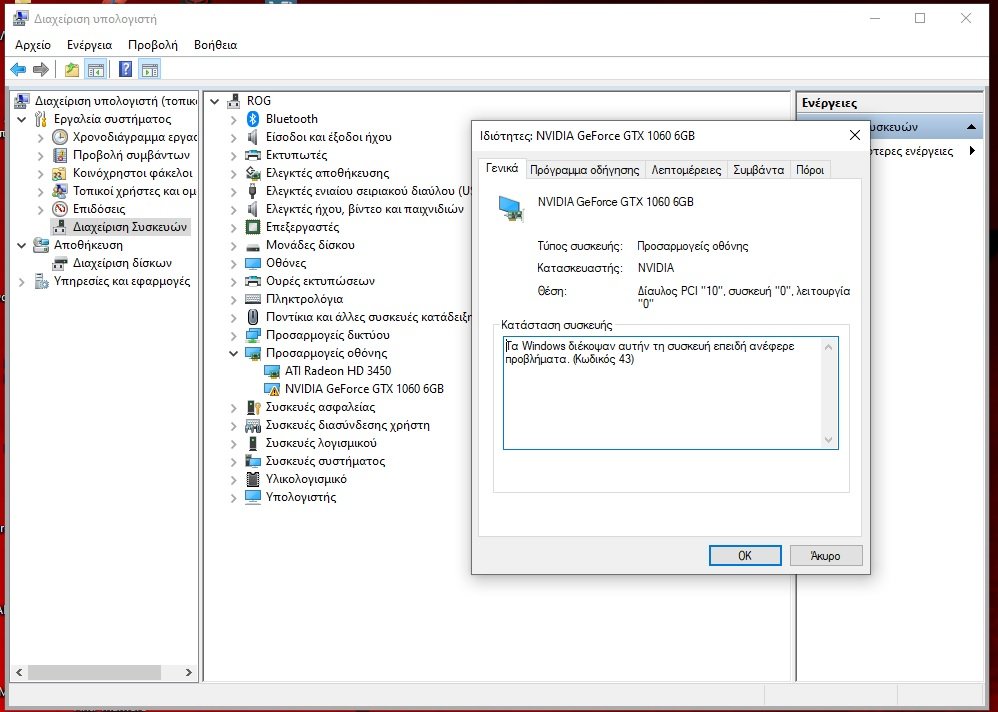Click the Εκτυπωτές printer icon
This screenshot has height=712, width=998.
[253, 155]
